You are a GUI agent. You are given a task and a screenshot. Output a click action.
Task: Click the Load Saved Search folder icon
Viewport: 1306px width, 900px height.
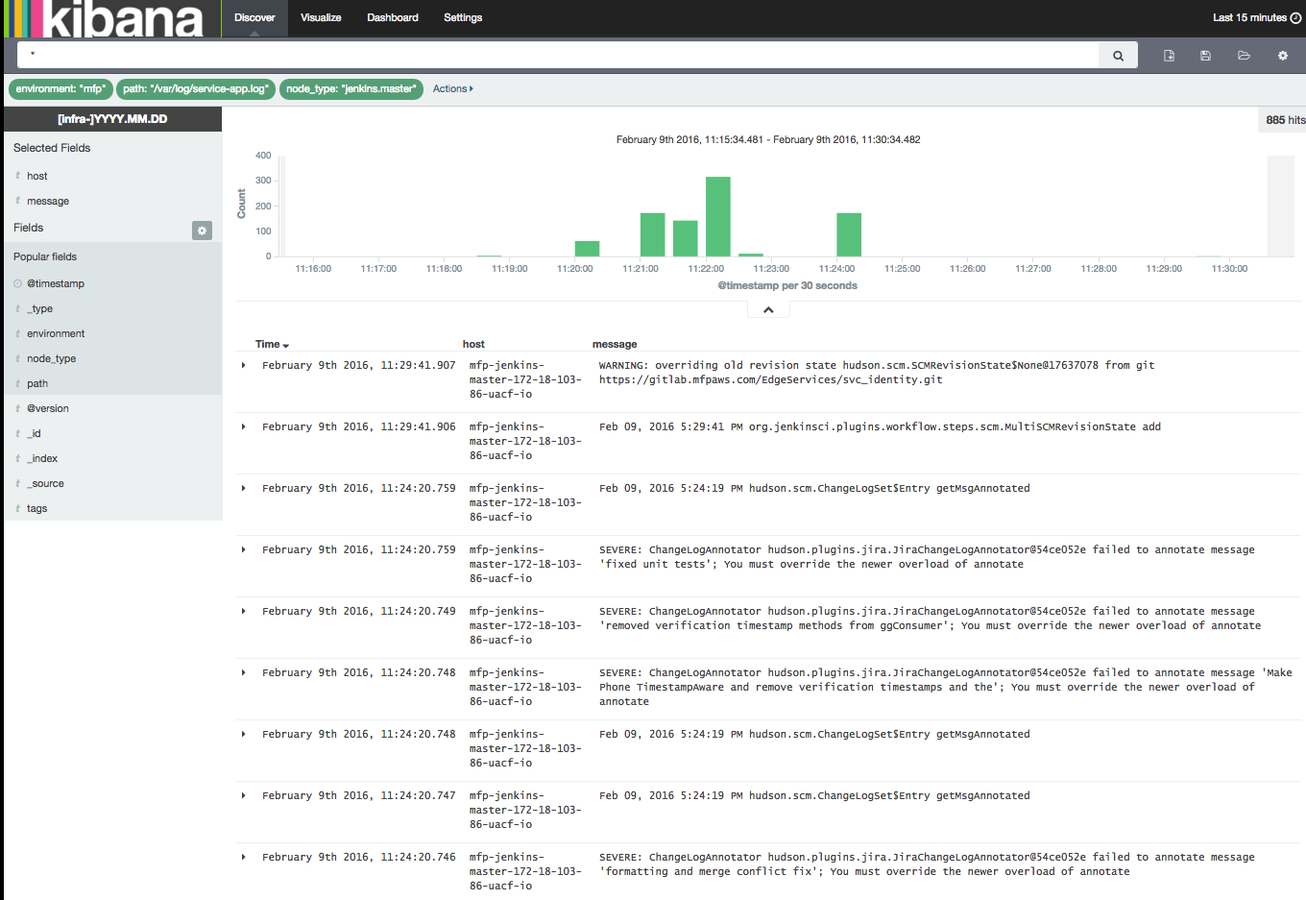[x=1244, y=56]
